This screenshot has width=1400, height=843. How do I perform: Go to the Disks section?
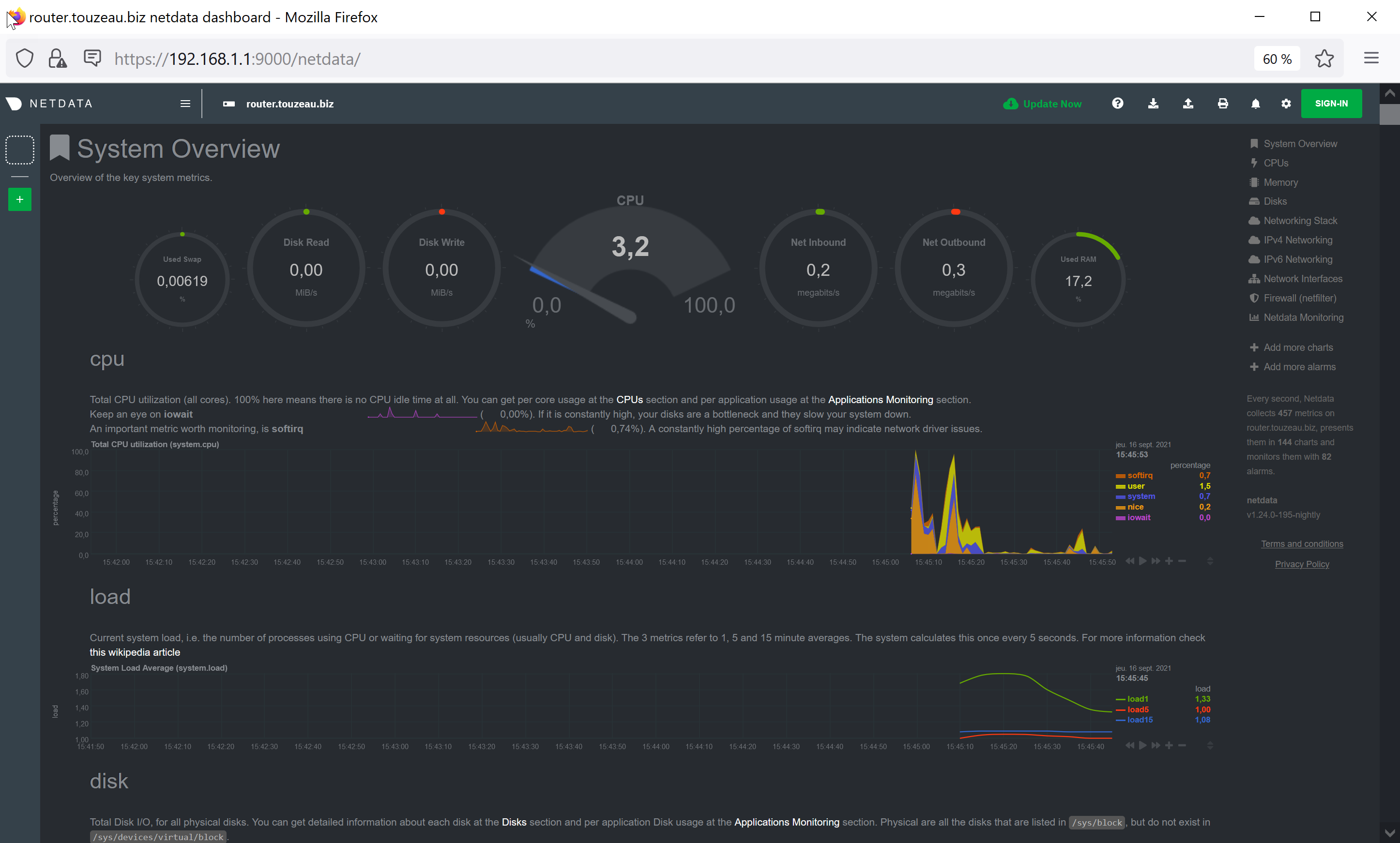[x=1275, y=201]
